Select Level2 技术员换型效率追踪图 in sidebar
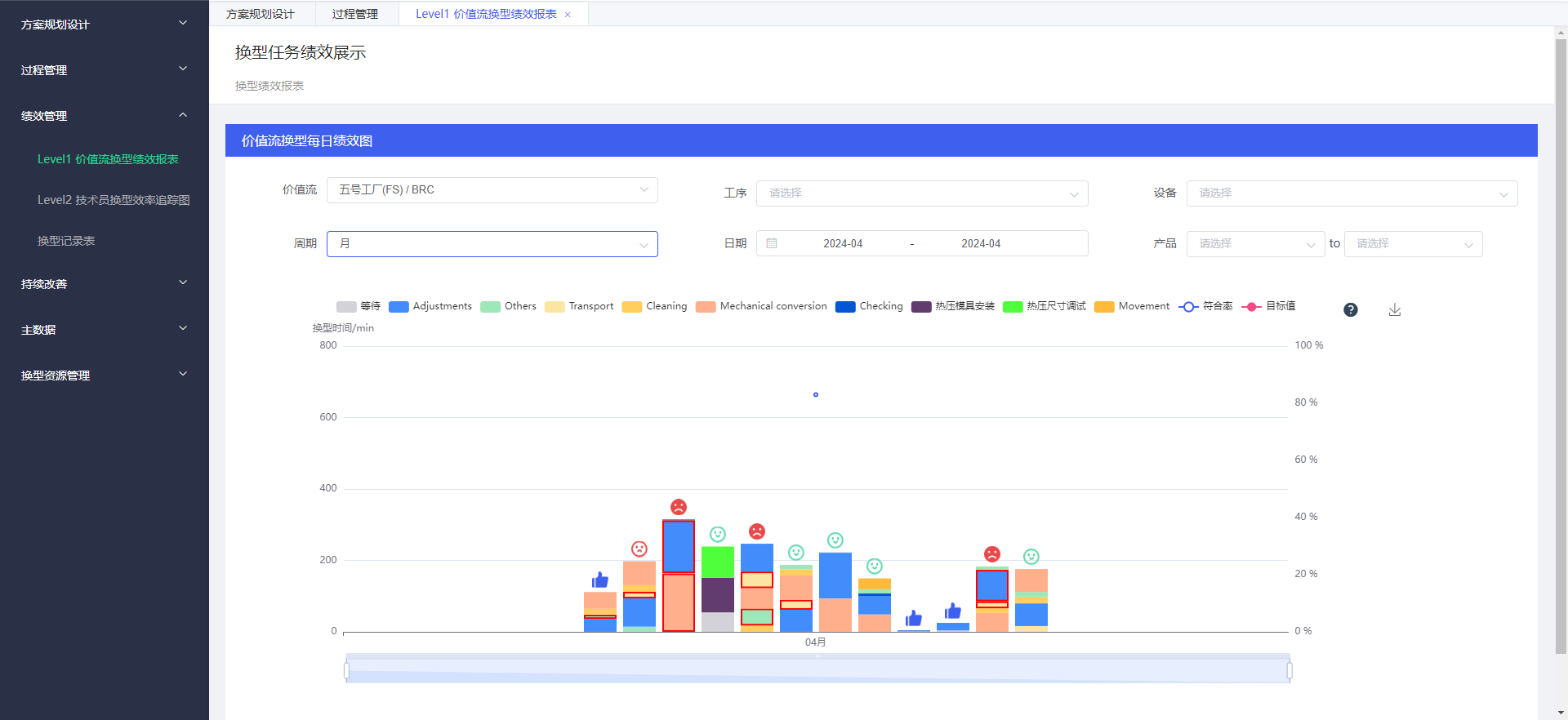The width and height of the screenshot is (1568, 720). pyautogui.click(x=114, y=200)
